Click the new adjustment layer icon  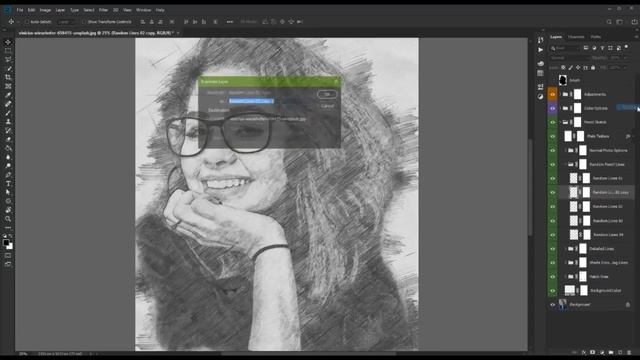[x=602, y=352]
